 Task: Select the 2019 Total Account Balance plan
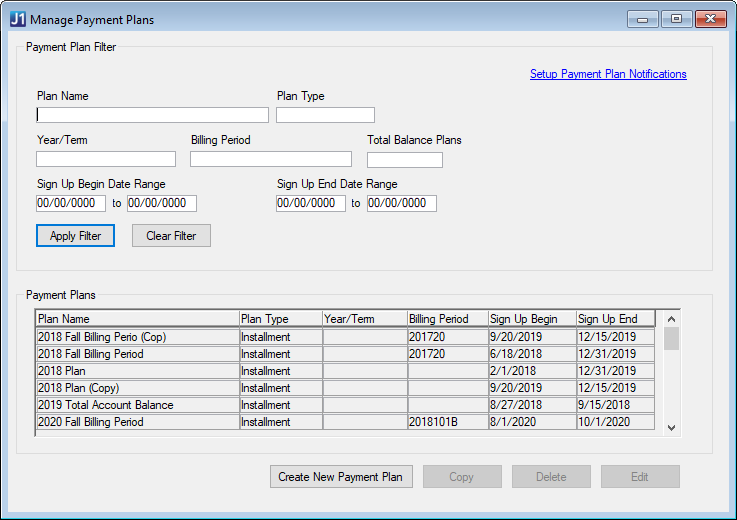[x=137, y=405]
